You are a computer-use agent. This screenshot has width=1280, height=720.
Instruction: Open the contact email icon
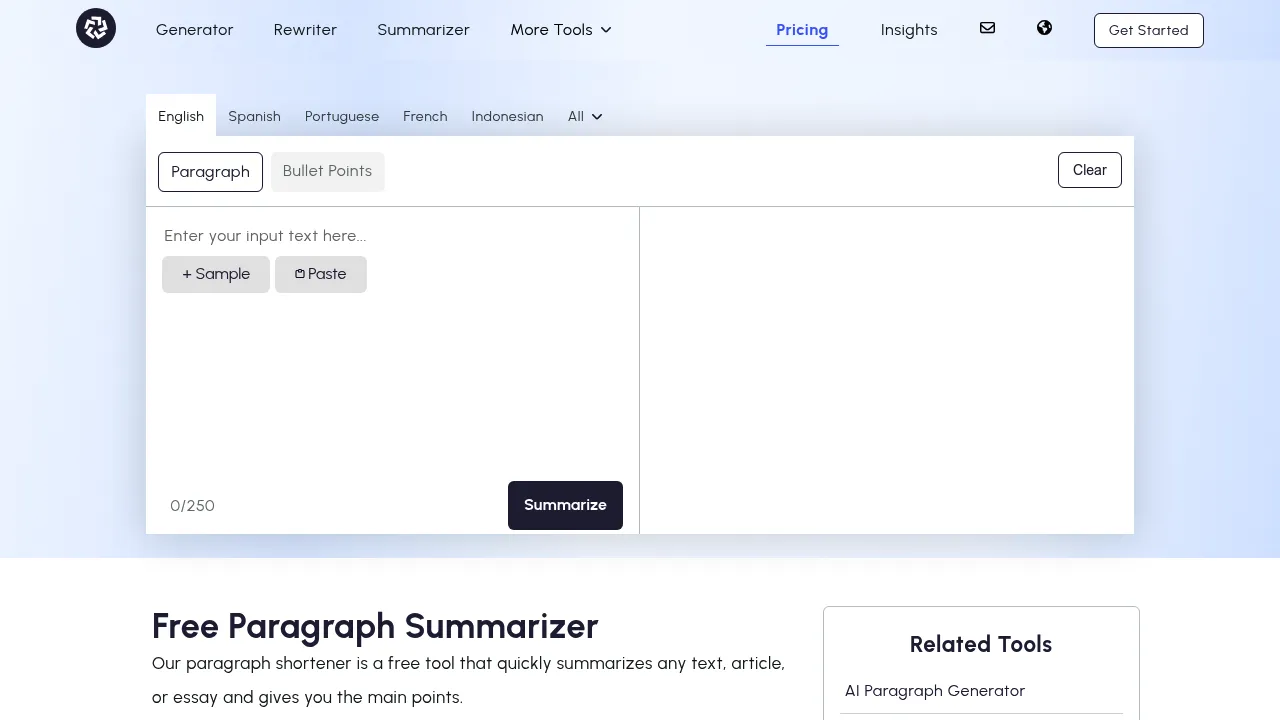tap(987, 28)
